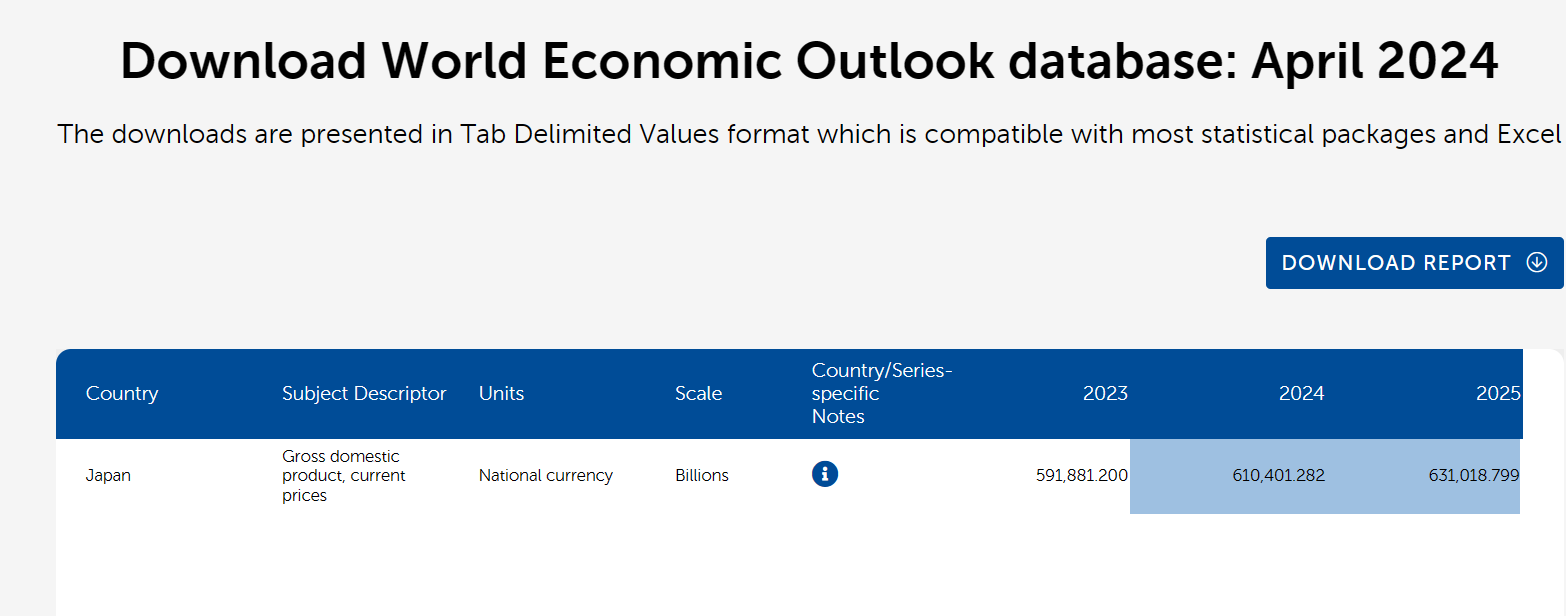
Task: Select the Gross domestic product cell
Action: pos(343,476)
